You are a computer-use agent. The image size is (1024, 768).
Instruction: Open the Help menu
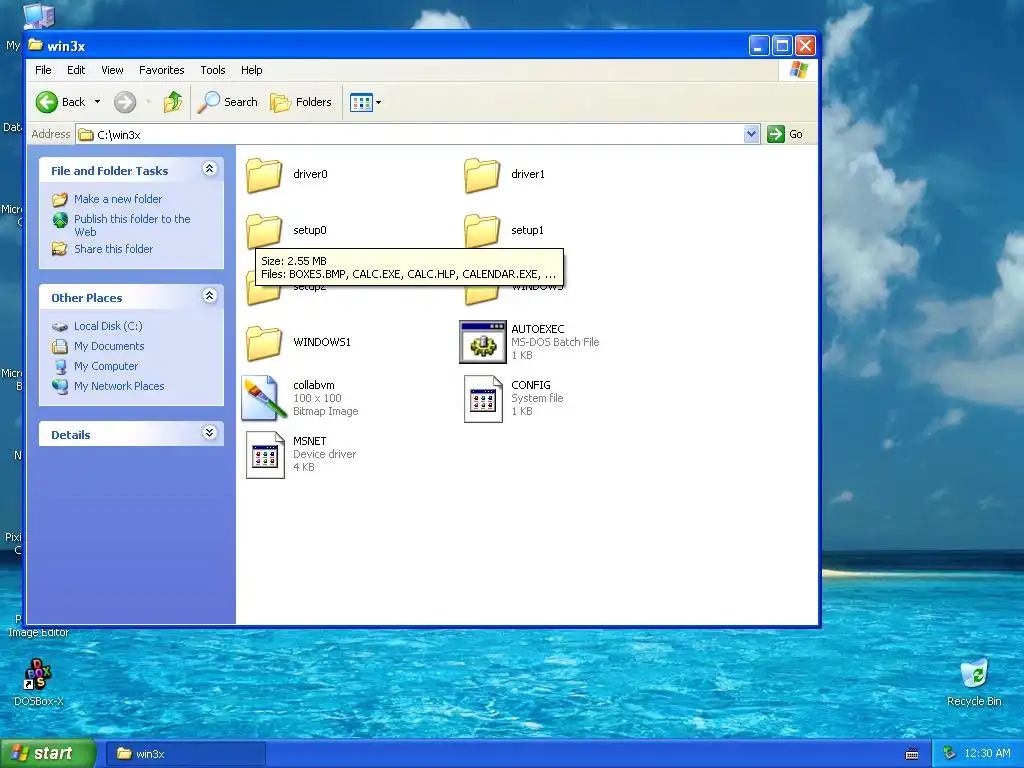pyautogui.click(x=251, y=70)
